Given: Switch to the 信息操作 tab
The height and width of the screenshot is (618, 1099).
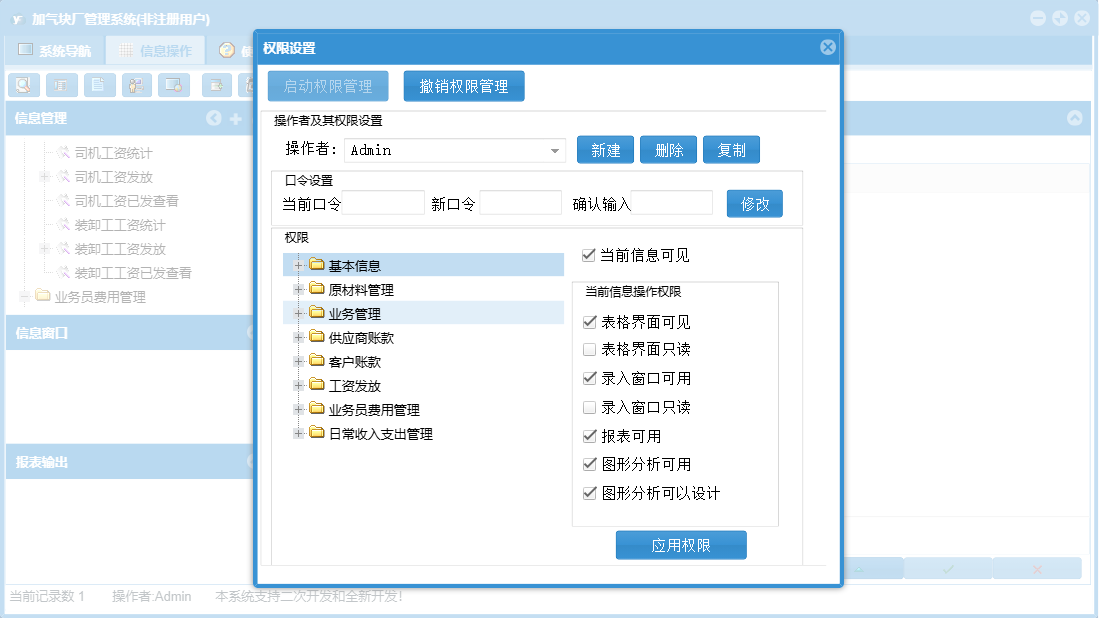Looking at the screenshot, I should click(x=156, y=50).
